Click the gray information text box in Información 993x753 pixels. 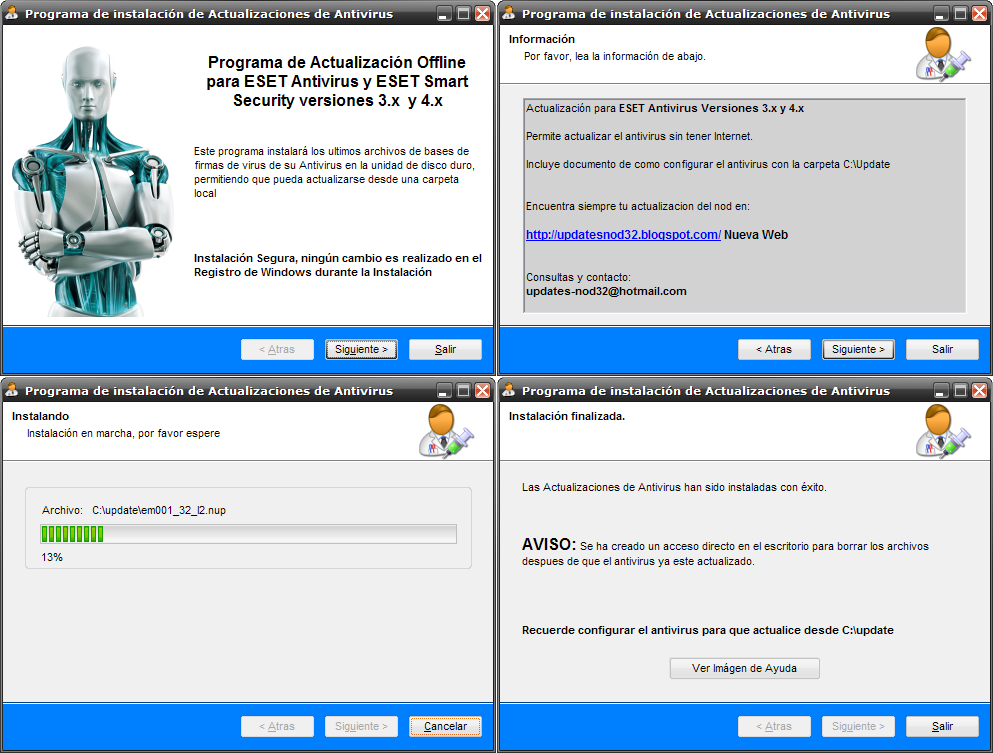pyautogui.click(x=745, y=205)
